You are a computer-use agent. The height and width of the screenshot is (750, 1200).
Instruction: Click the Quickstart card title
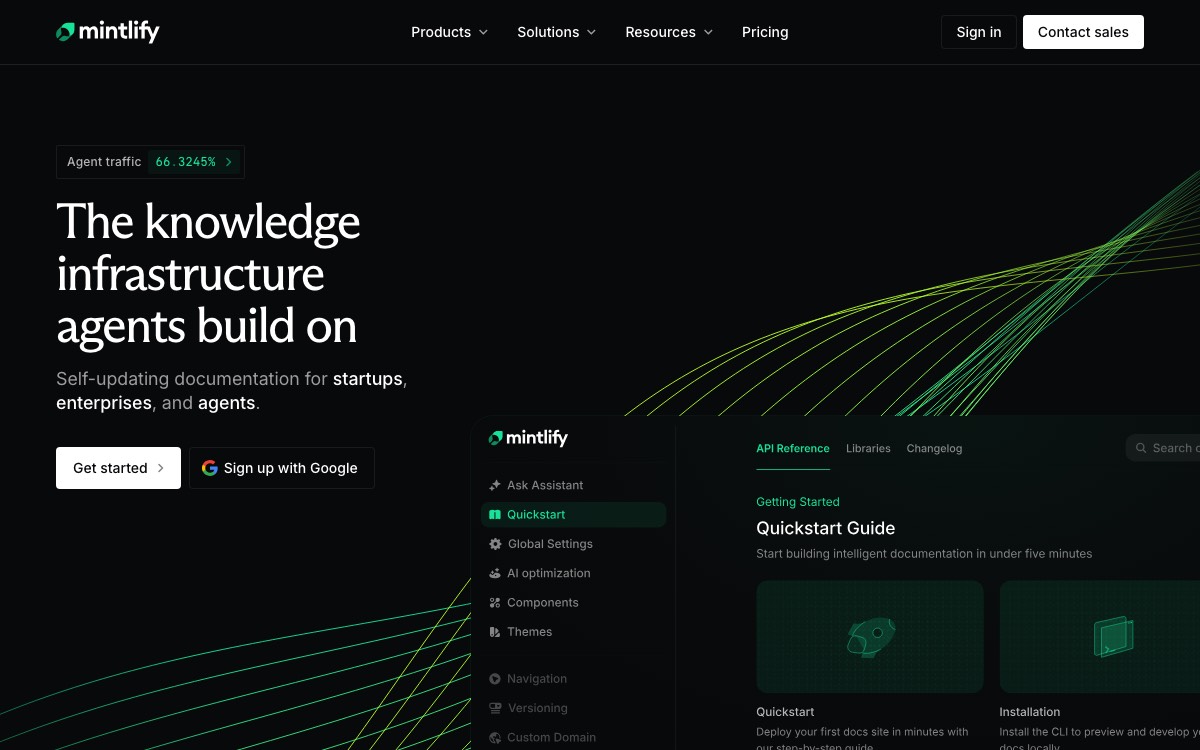coord(785,712)
